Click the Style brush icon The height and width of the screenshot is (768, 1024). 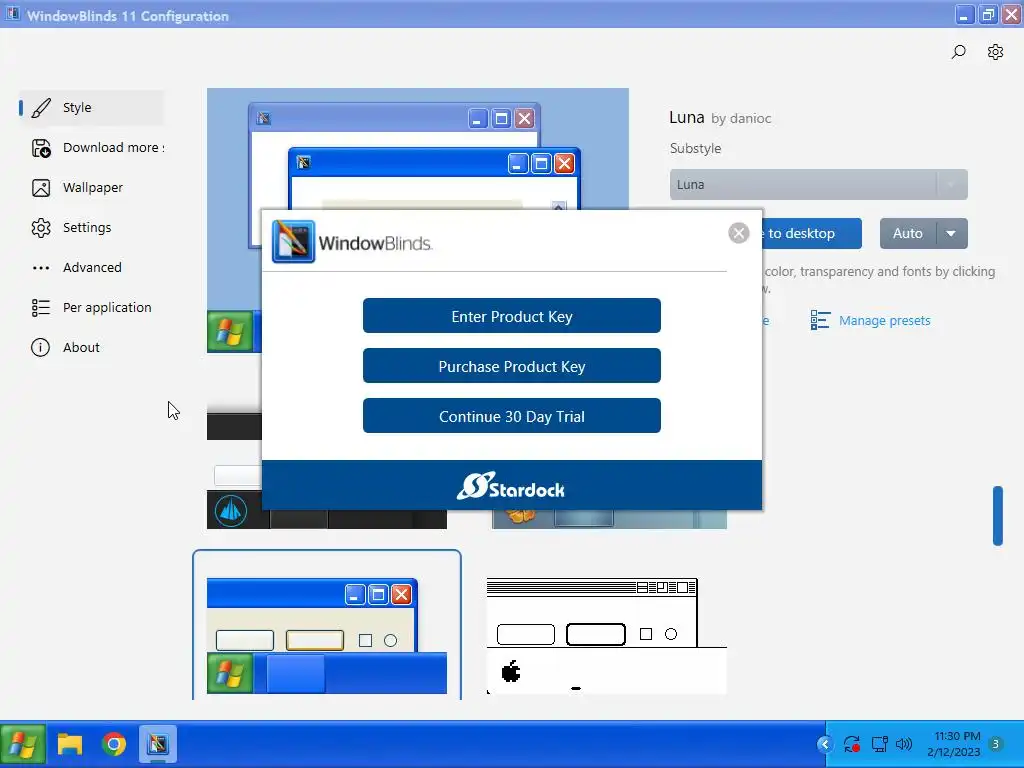41,108
